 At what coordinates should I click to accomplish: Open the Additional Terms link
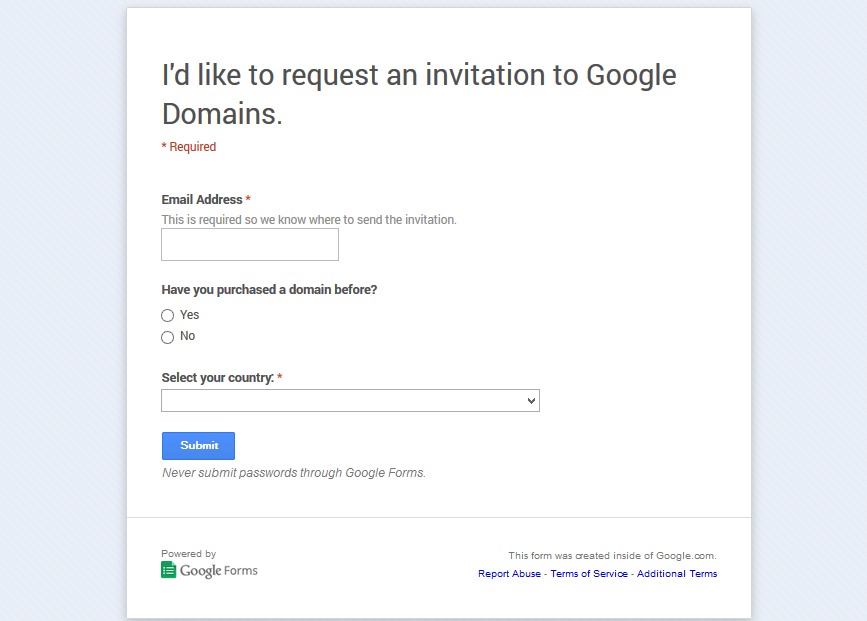coord(677,573)
